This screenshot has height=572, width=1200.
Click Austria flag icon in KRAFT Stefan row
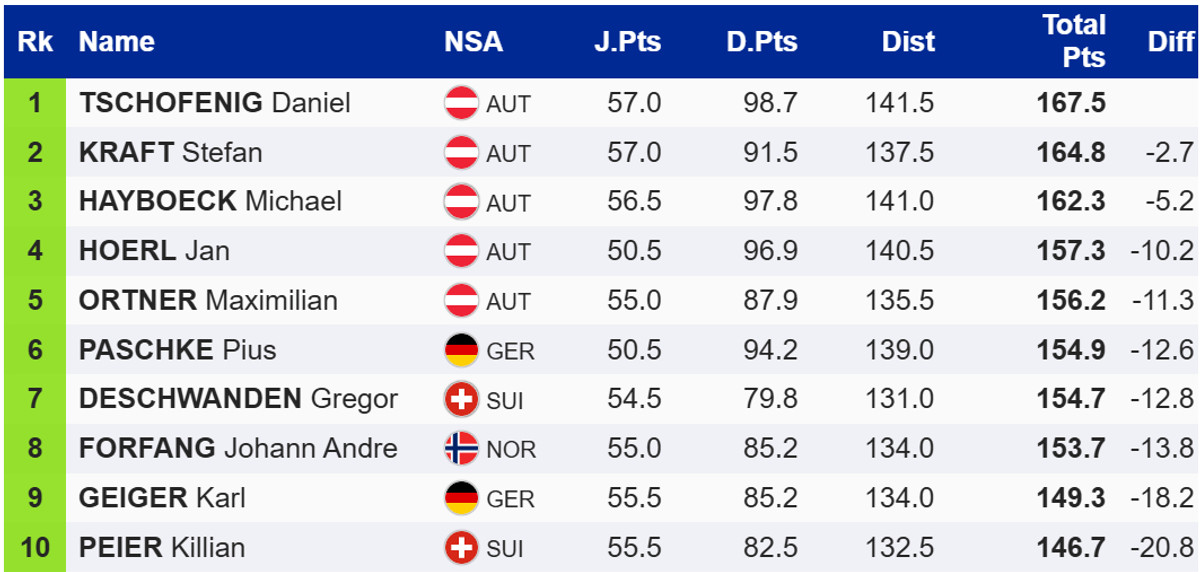point(461,153)
